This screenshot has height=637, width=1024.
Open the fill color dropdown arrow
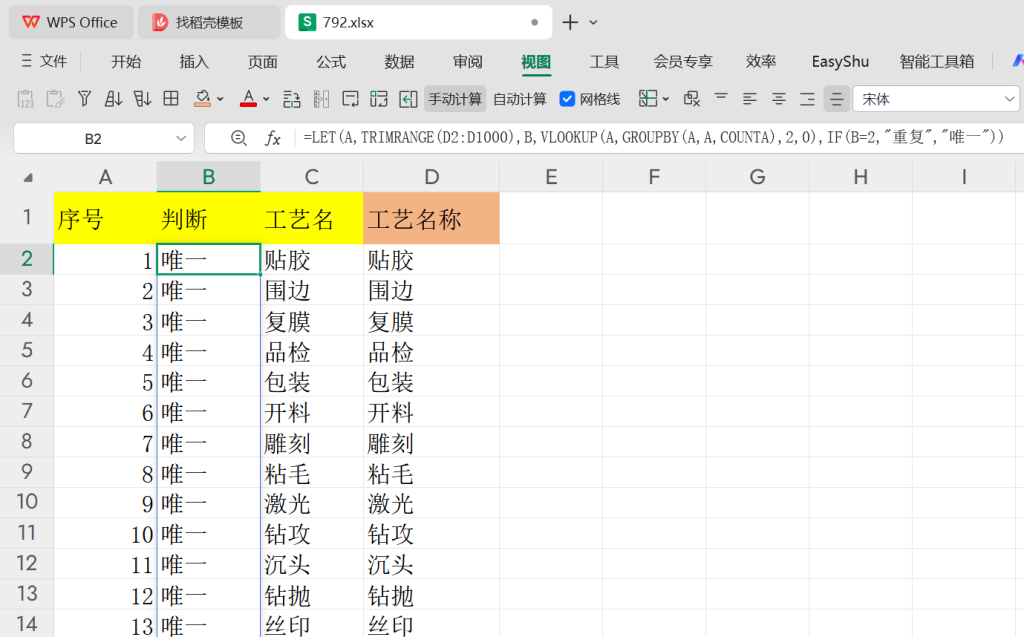point(220,99)
